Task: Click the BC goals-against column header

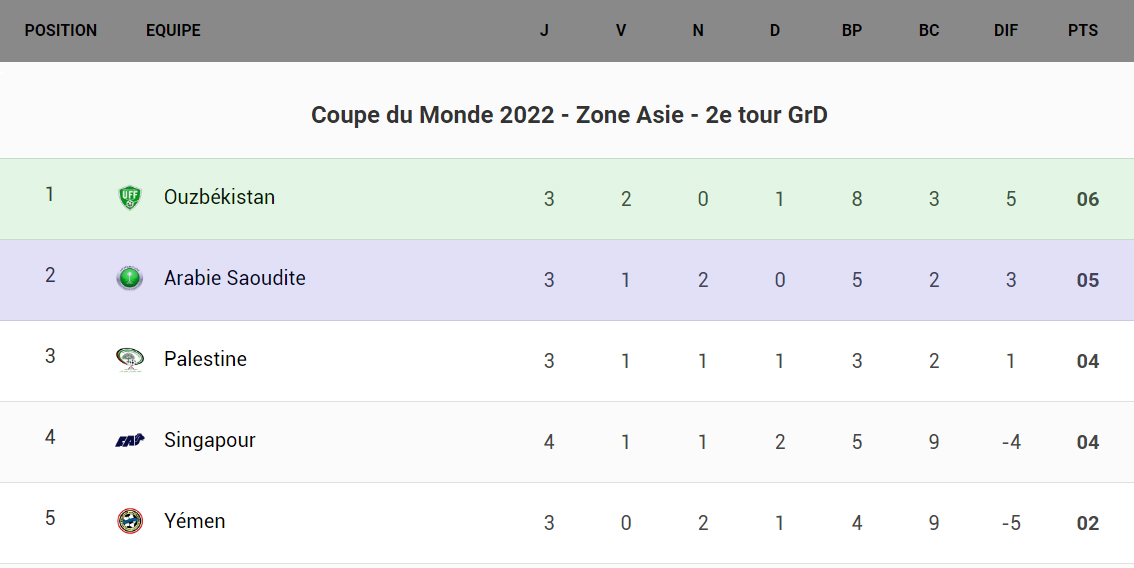Action: click(929, 31)
